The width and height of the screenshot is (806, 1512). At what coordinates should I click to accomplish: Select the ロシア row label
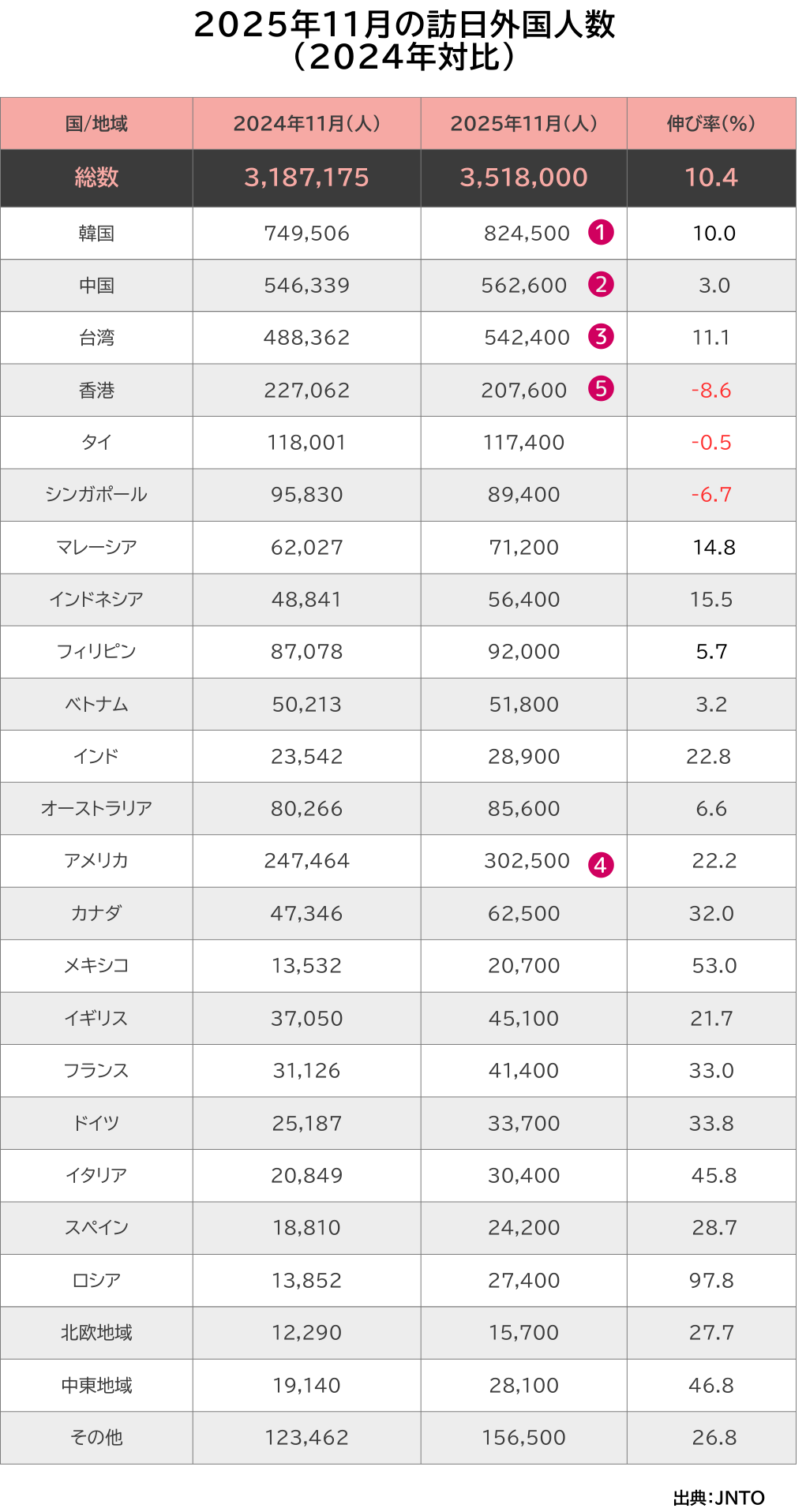point(96,1280)
